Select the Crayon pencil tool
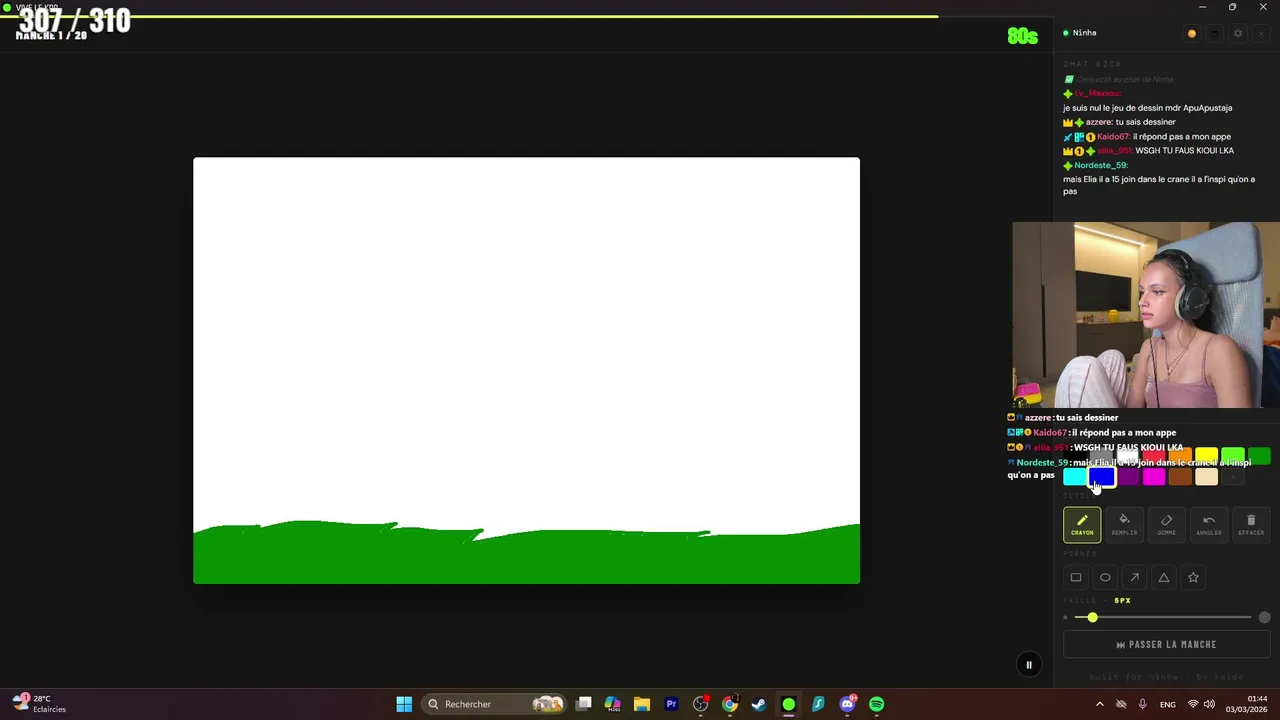 1082,525
